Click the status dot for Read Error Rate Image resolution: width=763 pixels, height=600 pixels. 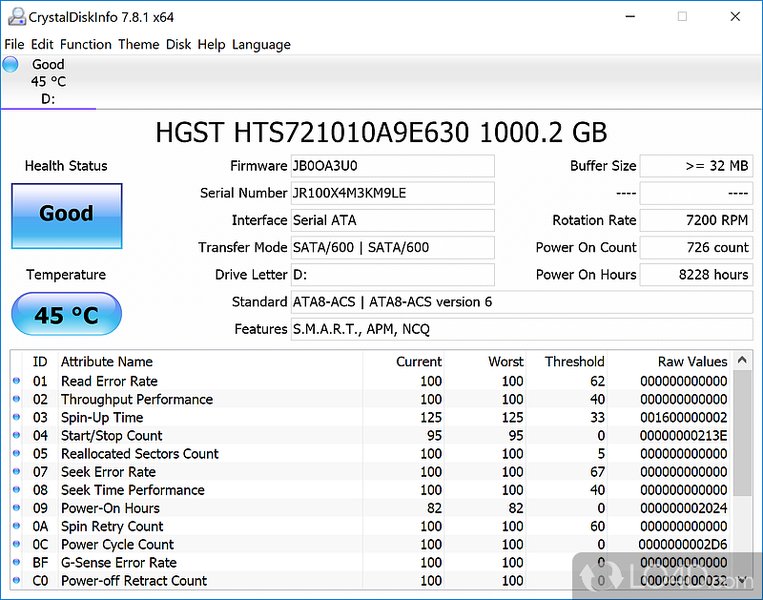point(16,381)
